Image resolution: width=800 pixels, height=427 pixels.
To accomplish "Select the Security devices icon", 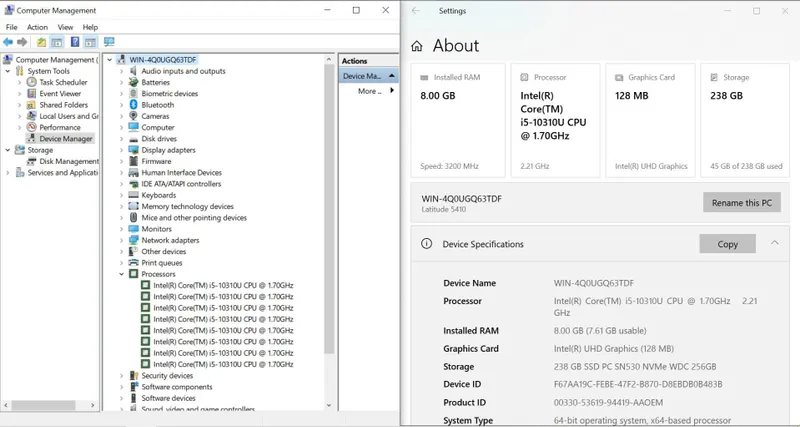I will pos(133,375).
